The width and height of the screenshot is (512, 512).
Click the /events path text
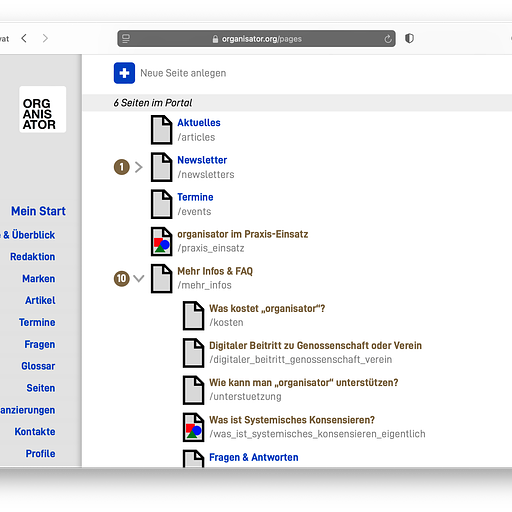[x=194, y=212]
